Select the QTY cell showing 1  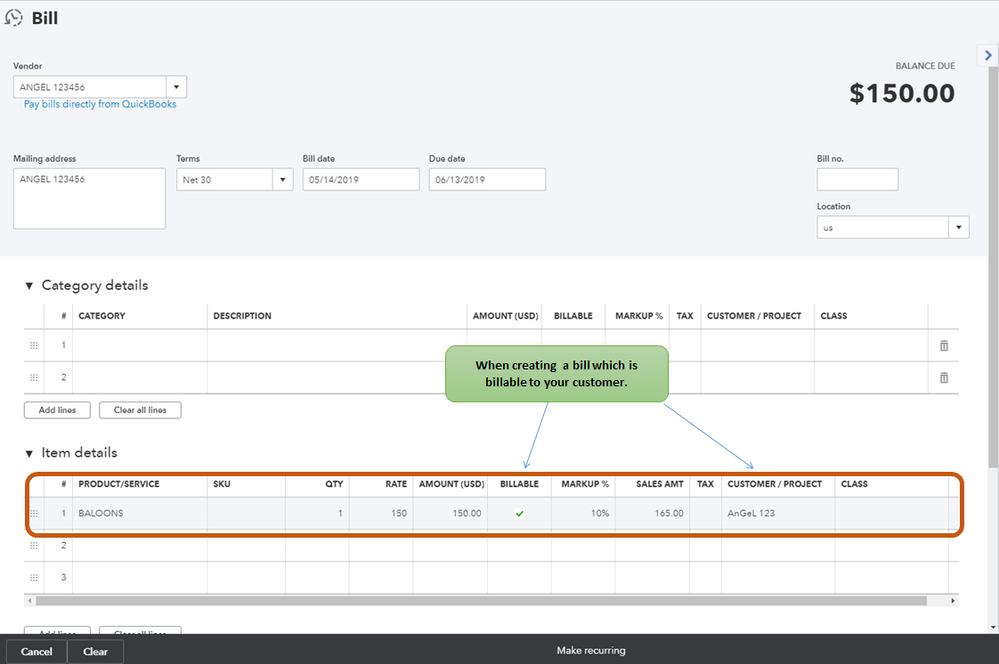(x=317, y=514)
